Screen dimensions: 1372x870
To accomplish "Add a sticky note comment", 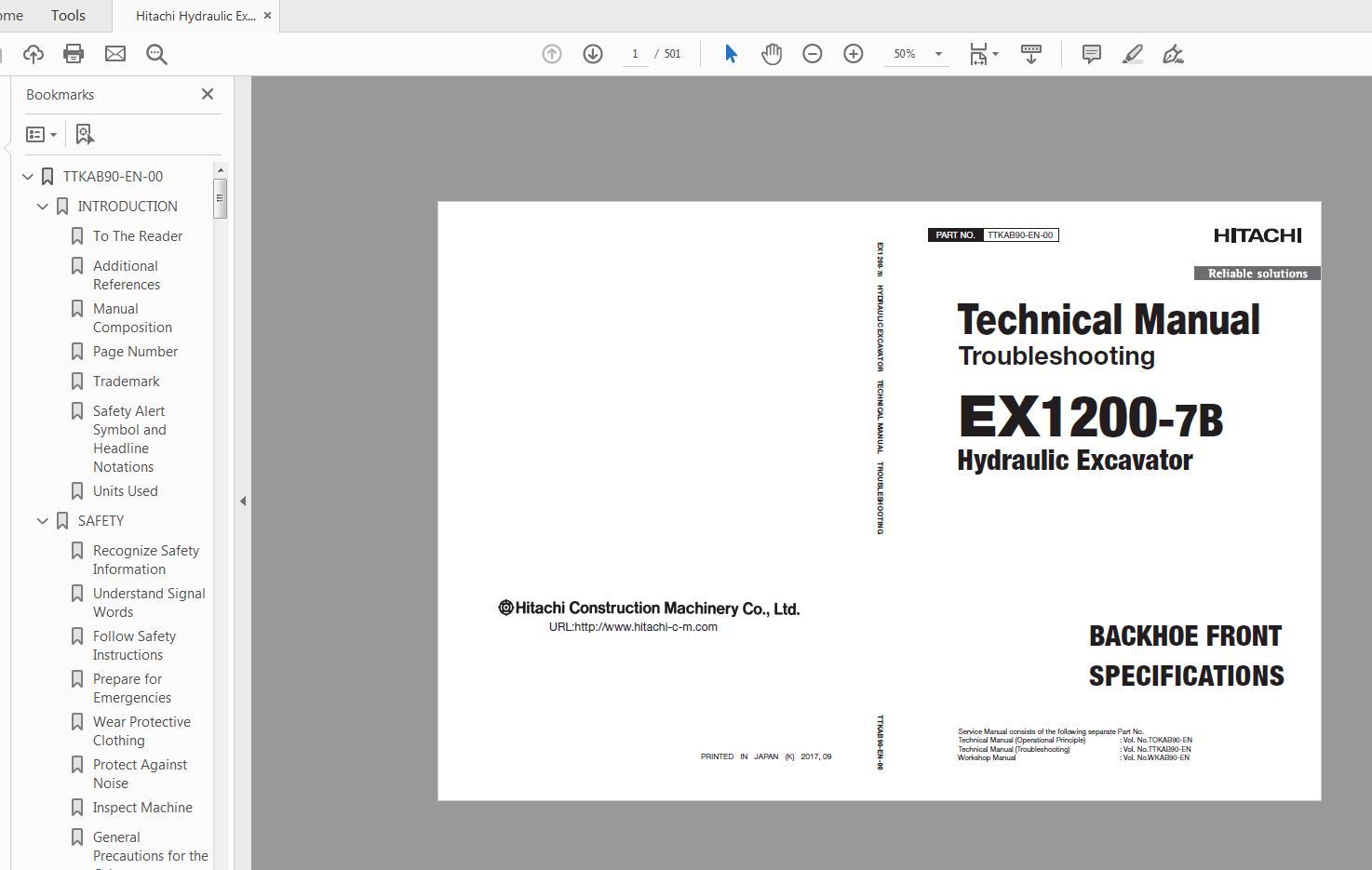I will (x=1092, y=54).
